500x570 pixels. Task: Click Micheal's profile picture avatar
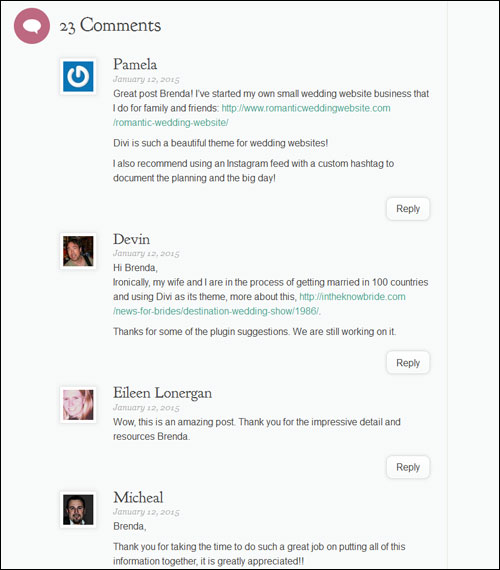(78, 510)
